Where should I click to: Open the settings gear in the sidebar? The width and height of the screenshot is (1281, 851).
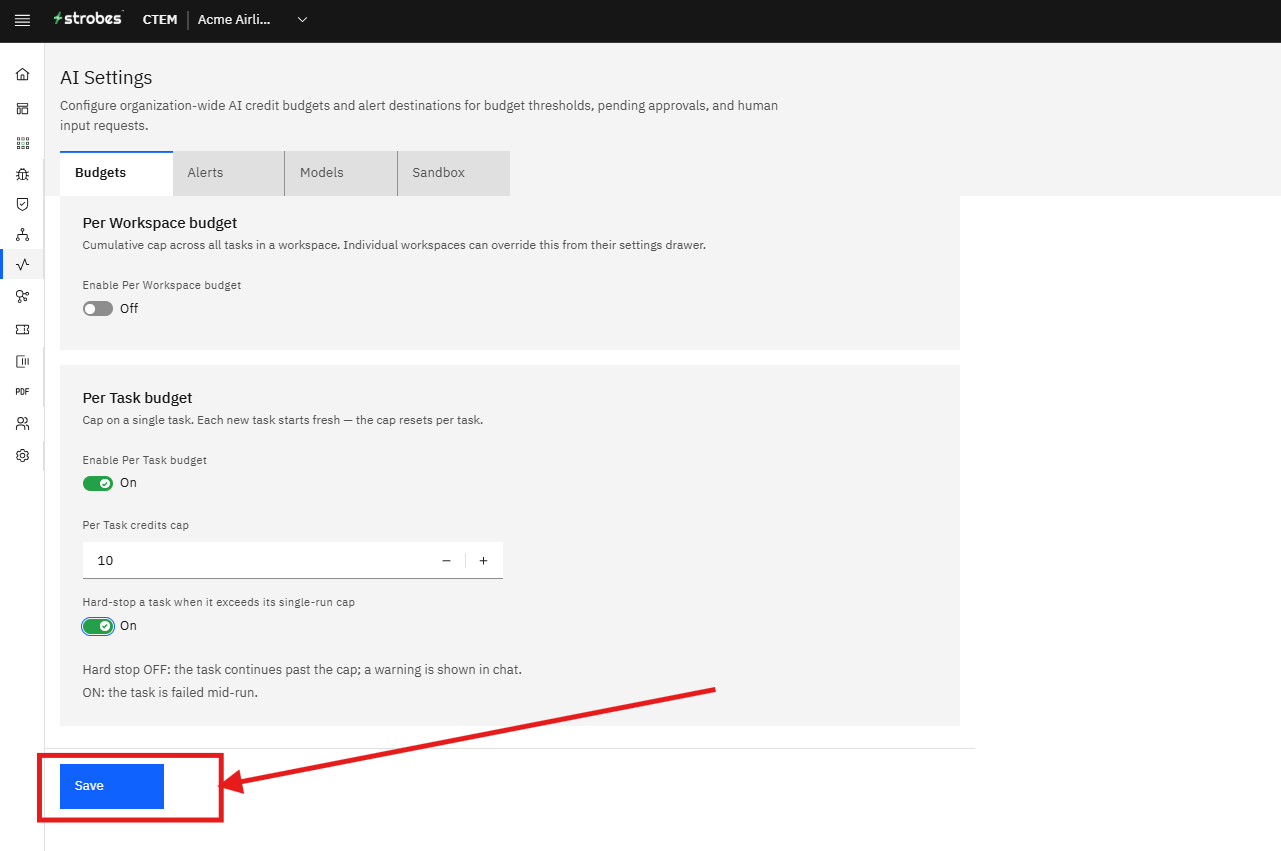22,455
